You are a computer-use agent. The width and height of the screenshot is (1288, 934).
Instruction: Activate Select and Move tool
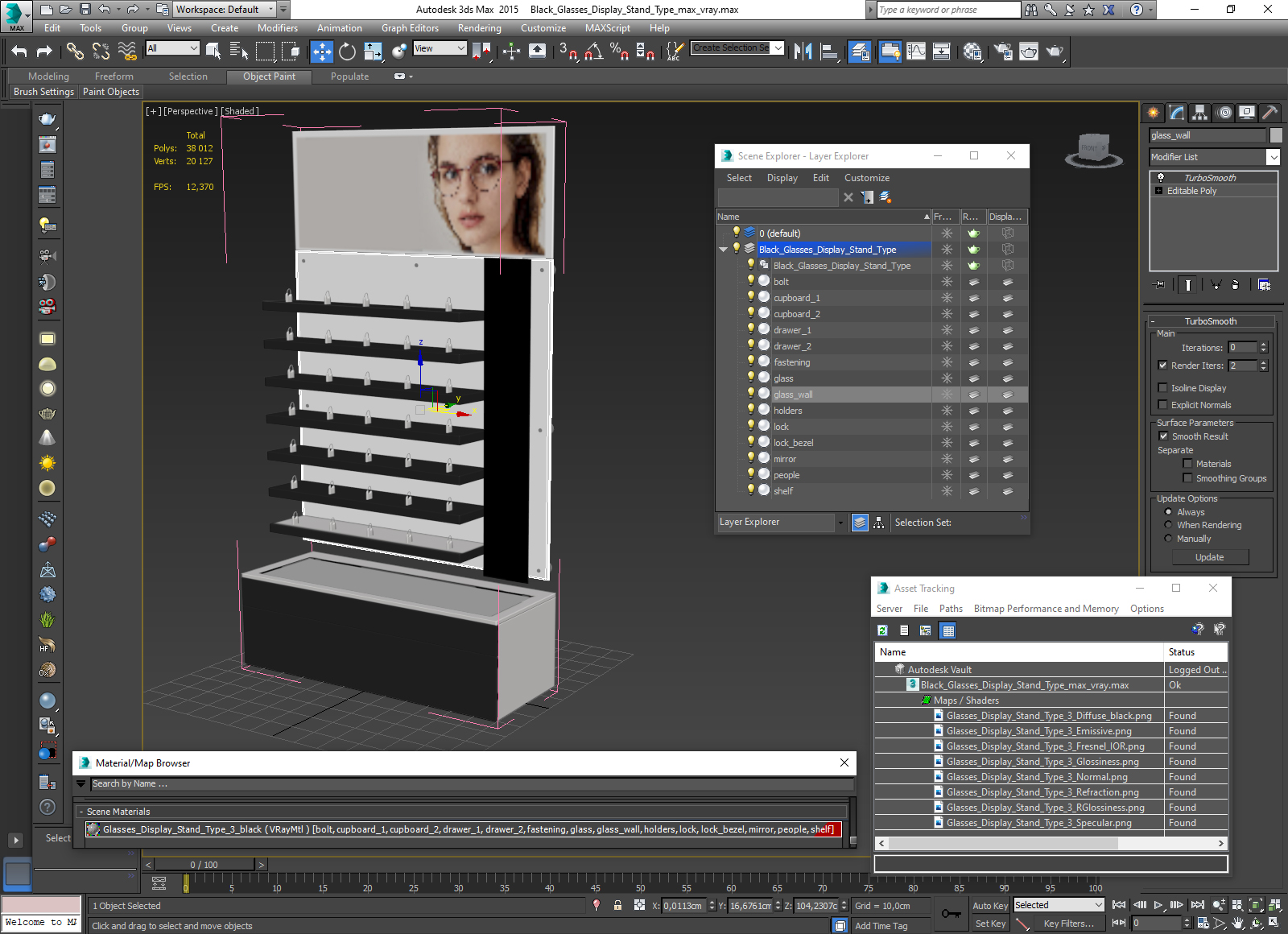321,52
